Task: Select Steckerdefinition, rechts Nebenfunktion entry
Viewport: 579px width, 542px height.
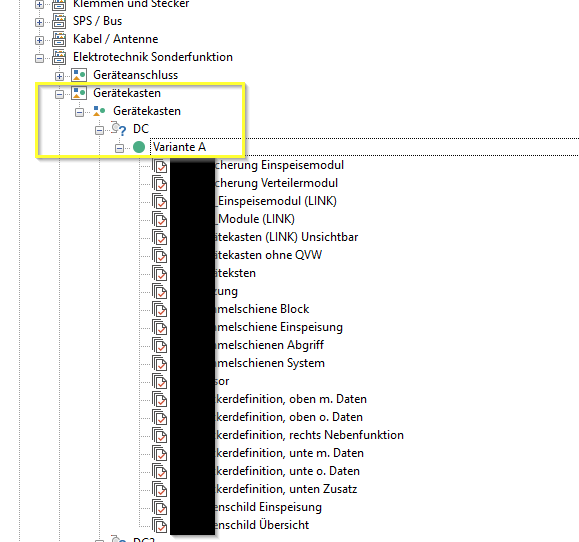Action: (x=287, y=435)
